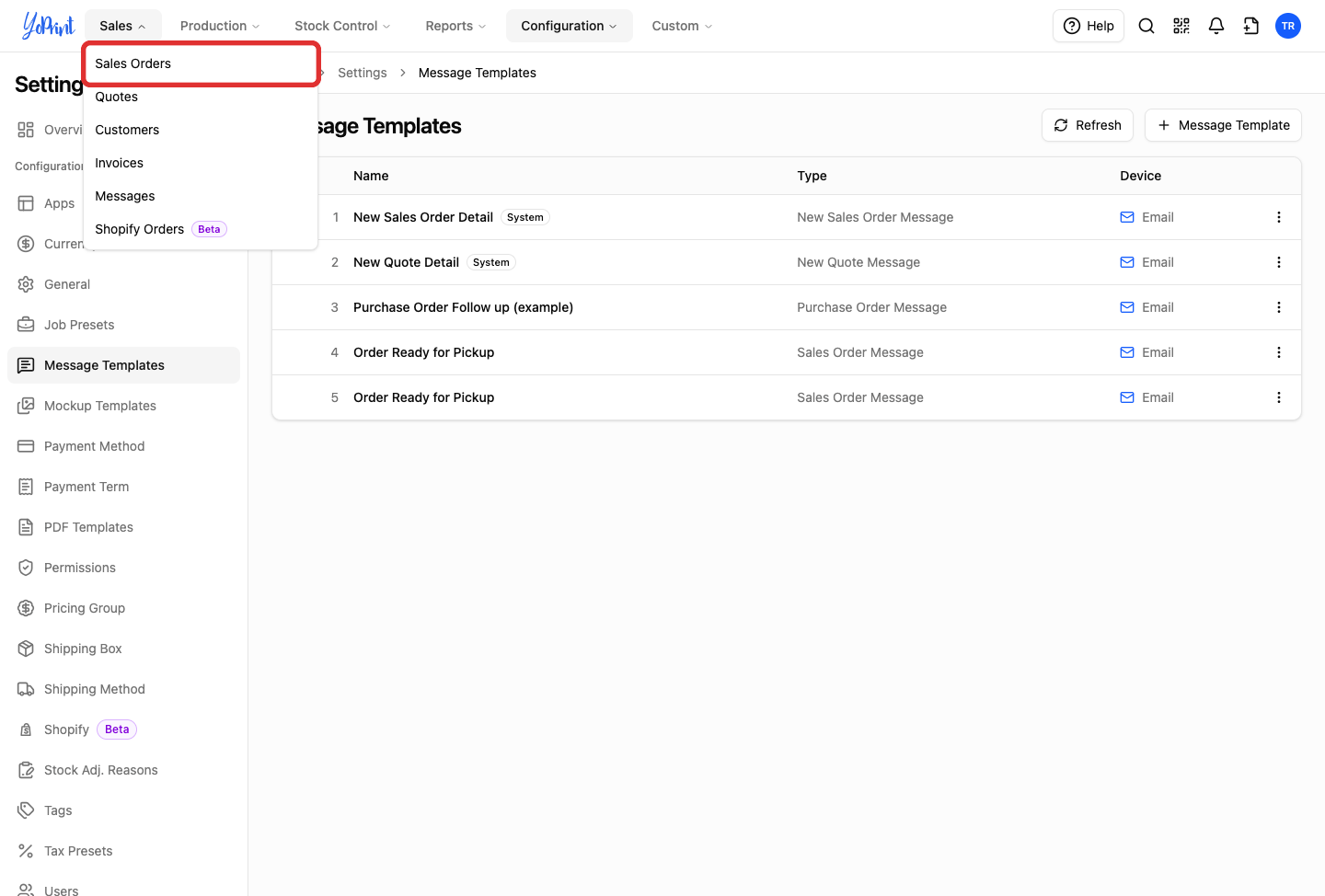
Task: Collapse the Sales dropdown menu
Action: tap(122, 26)
